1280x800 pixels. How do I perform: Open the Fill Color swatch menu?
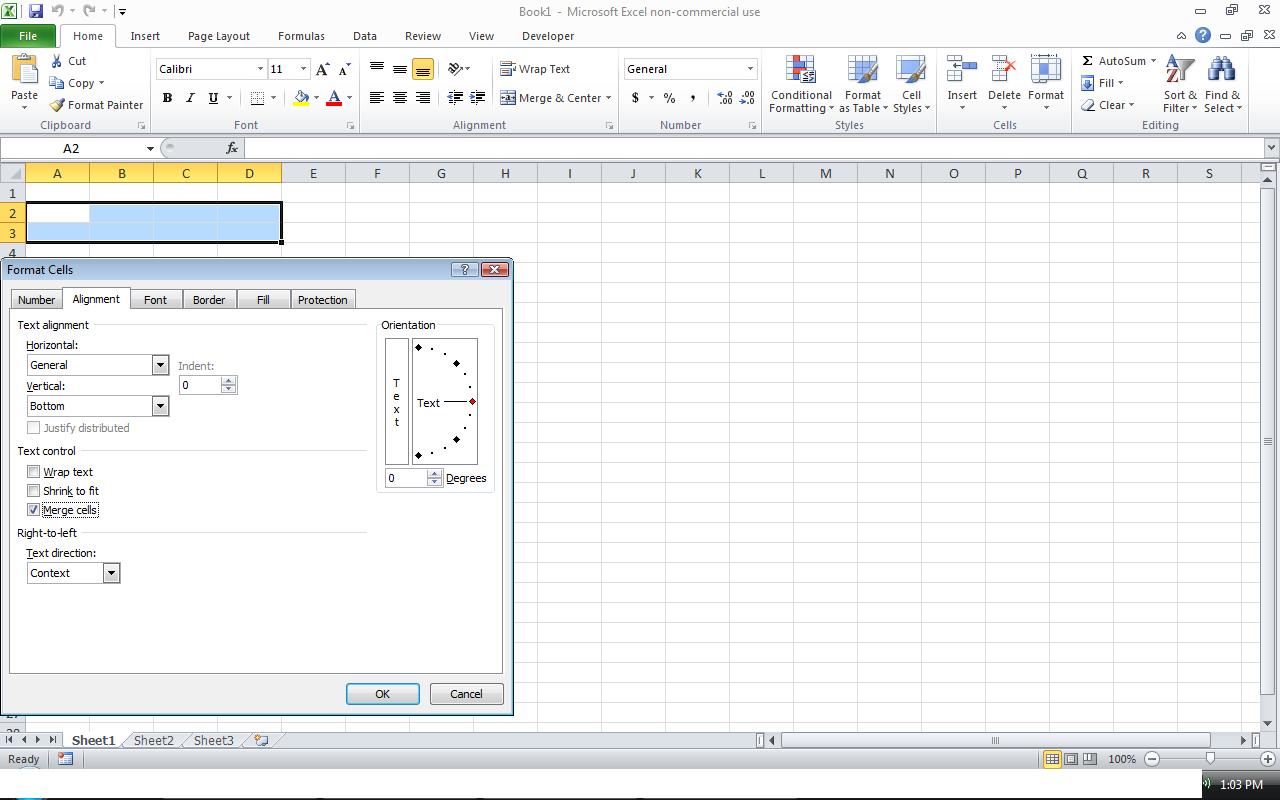coord(317,99)
